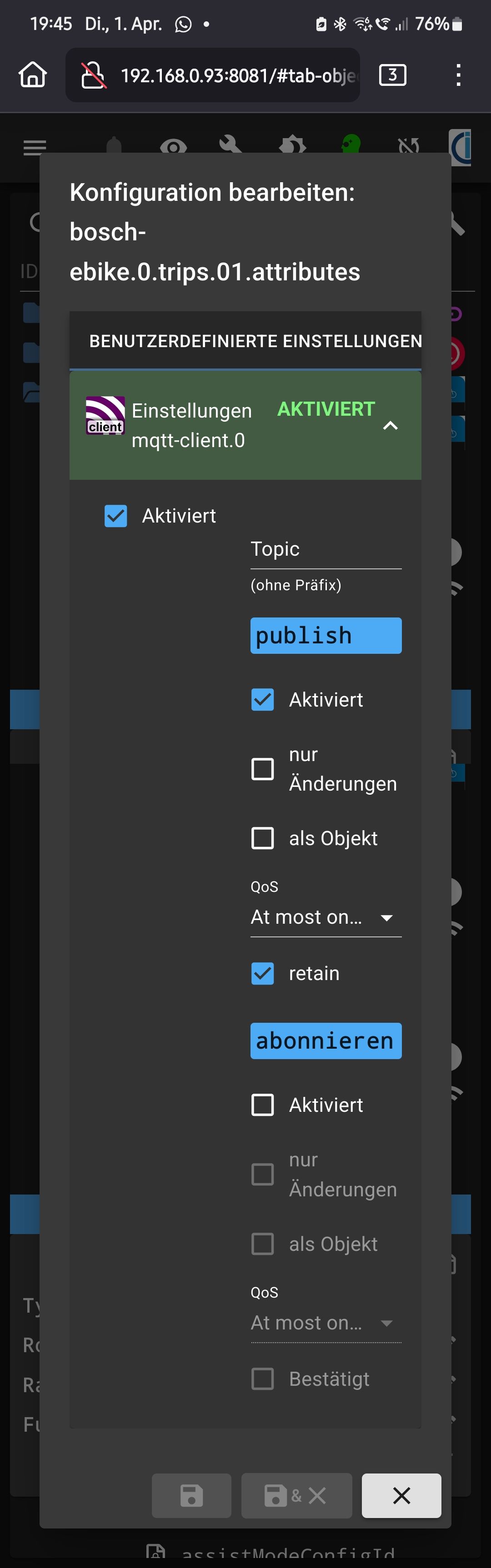
Task: Uncheck the top Aktiviert checkbox for mqtt-client
Action: click(x=116, y=516)
